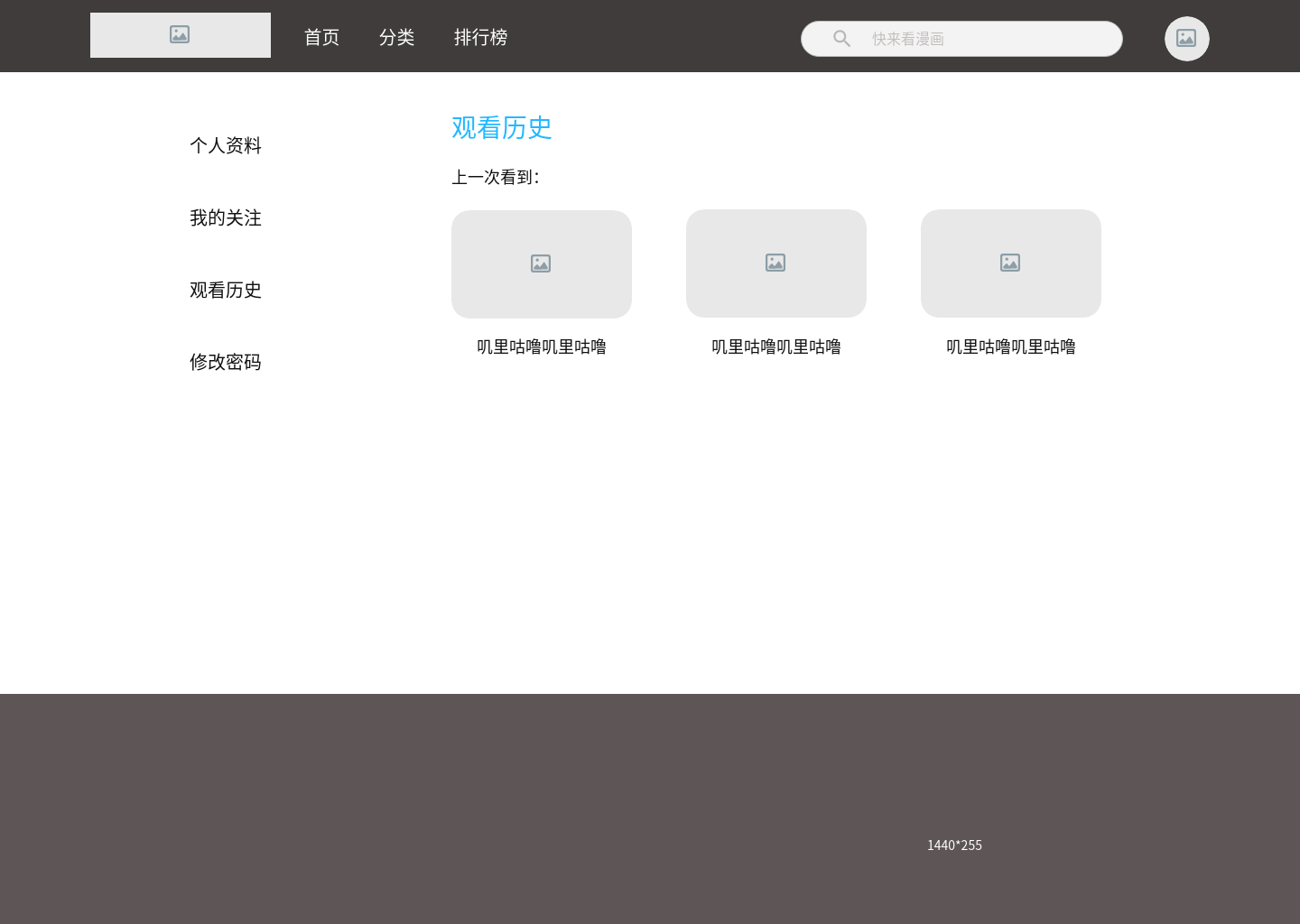Screen dimensions: 1300x924
Task: Click the 观看历史 blue heading
Action: tap(502, 127)
